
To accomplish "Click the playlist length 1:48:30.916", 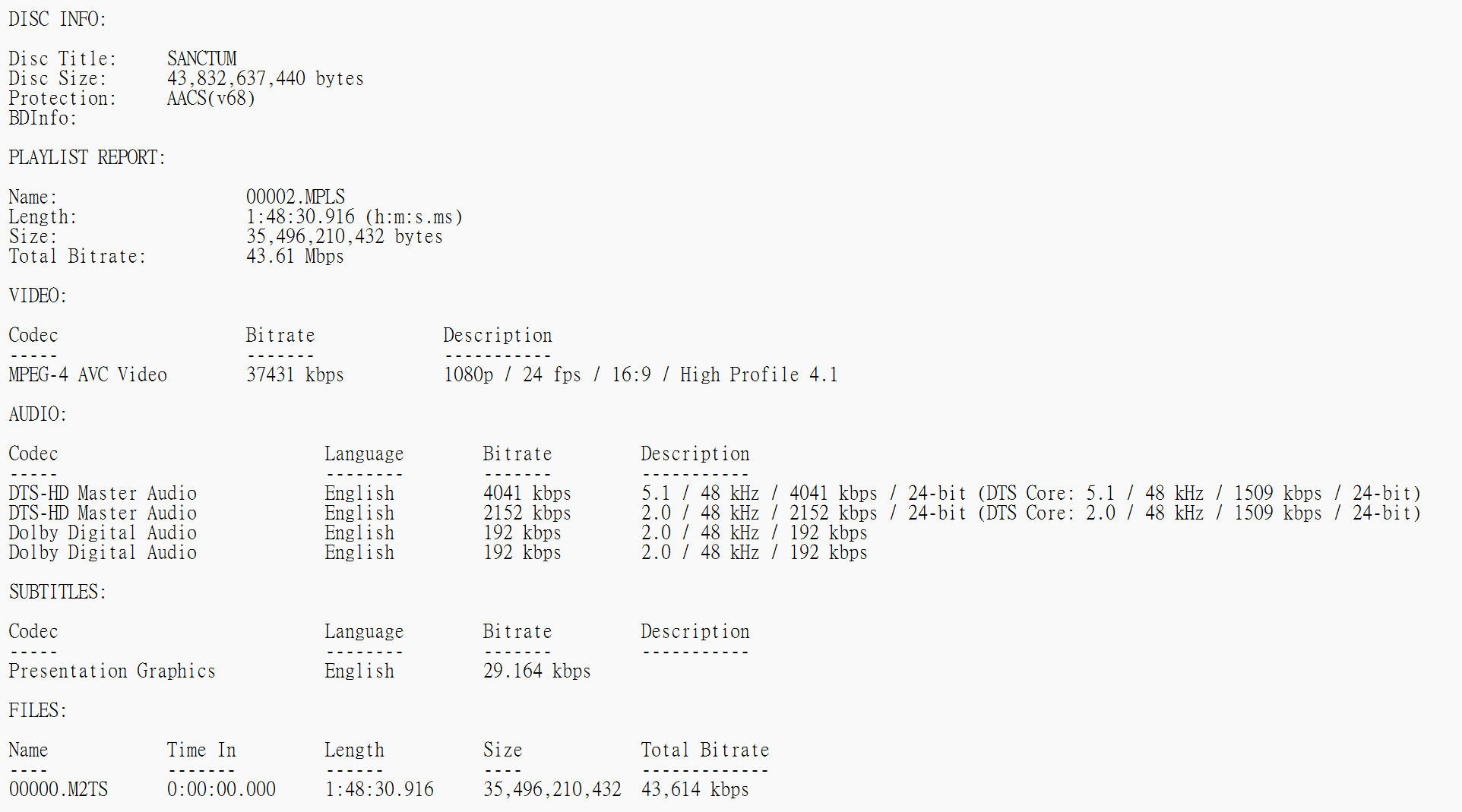I will (x=300, y=216).
